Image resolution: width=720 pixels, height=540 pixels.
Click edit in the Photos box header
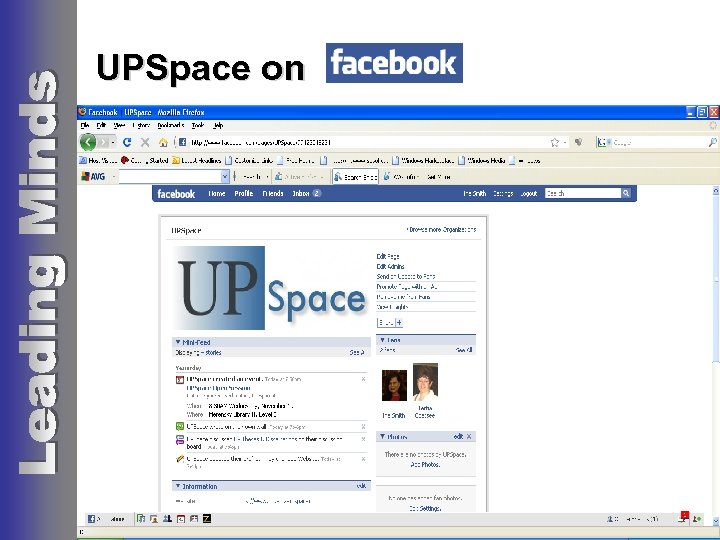[458, 437]
